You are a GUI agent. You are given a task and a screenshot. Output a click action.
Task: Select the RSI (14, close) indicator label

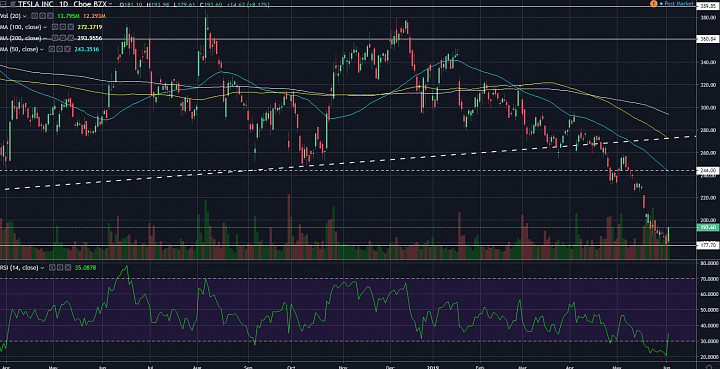19,268
